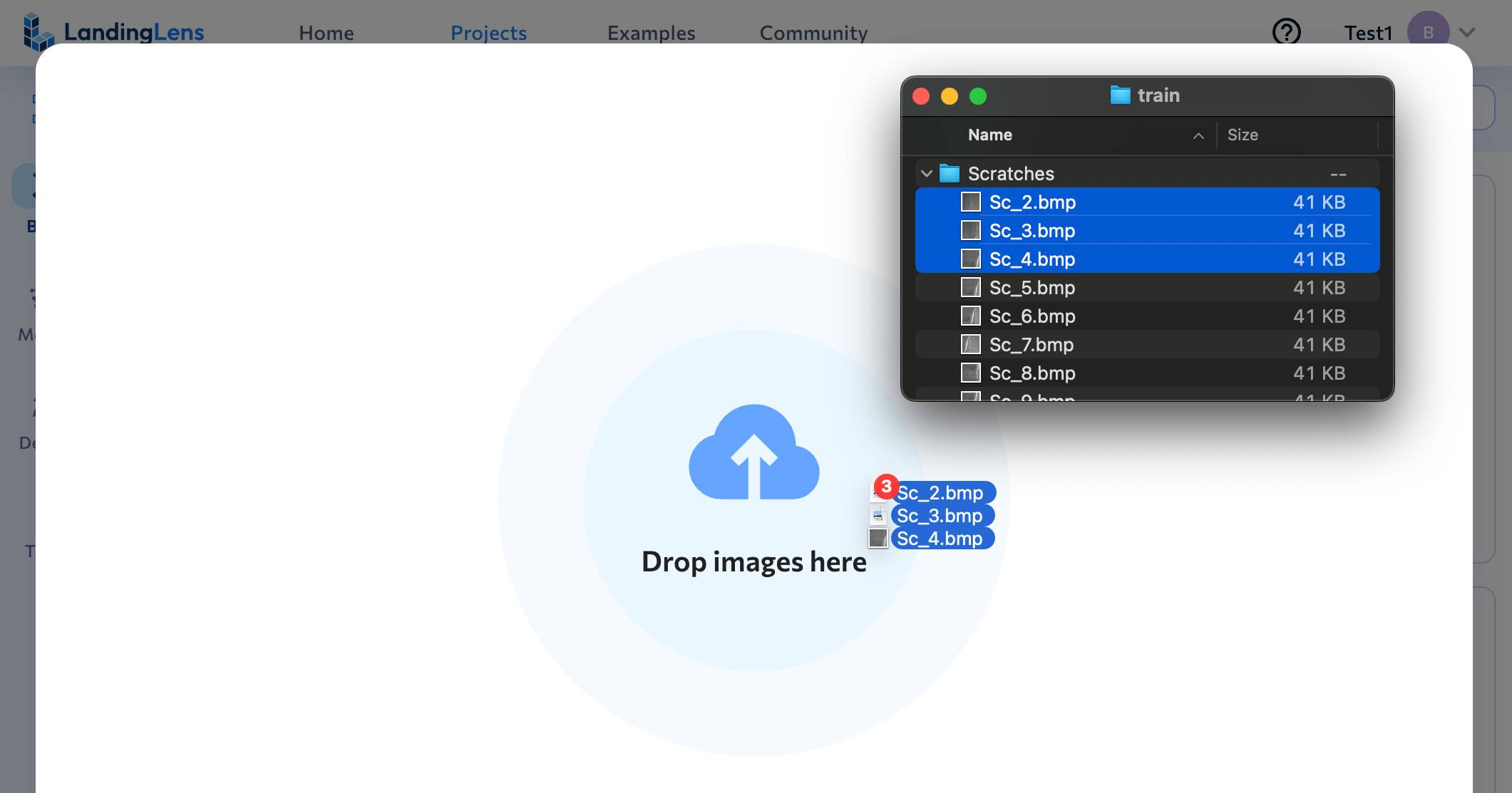Screen dimensions: 1512x793
Task: Click the Sc_7.bmp file thumbnail icon
Action: [x=970, y=344]
